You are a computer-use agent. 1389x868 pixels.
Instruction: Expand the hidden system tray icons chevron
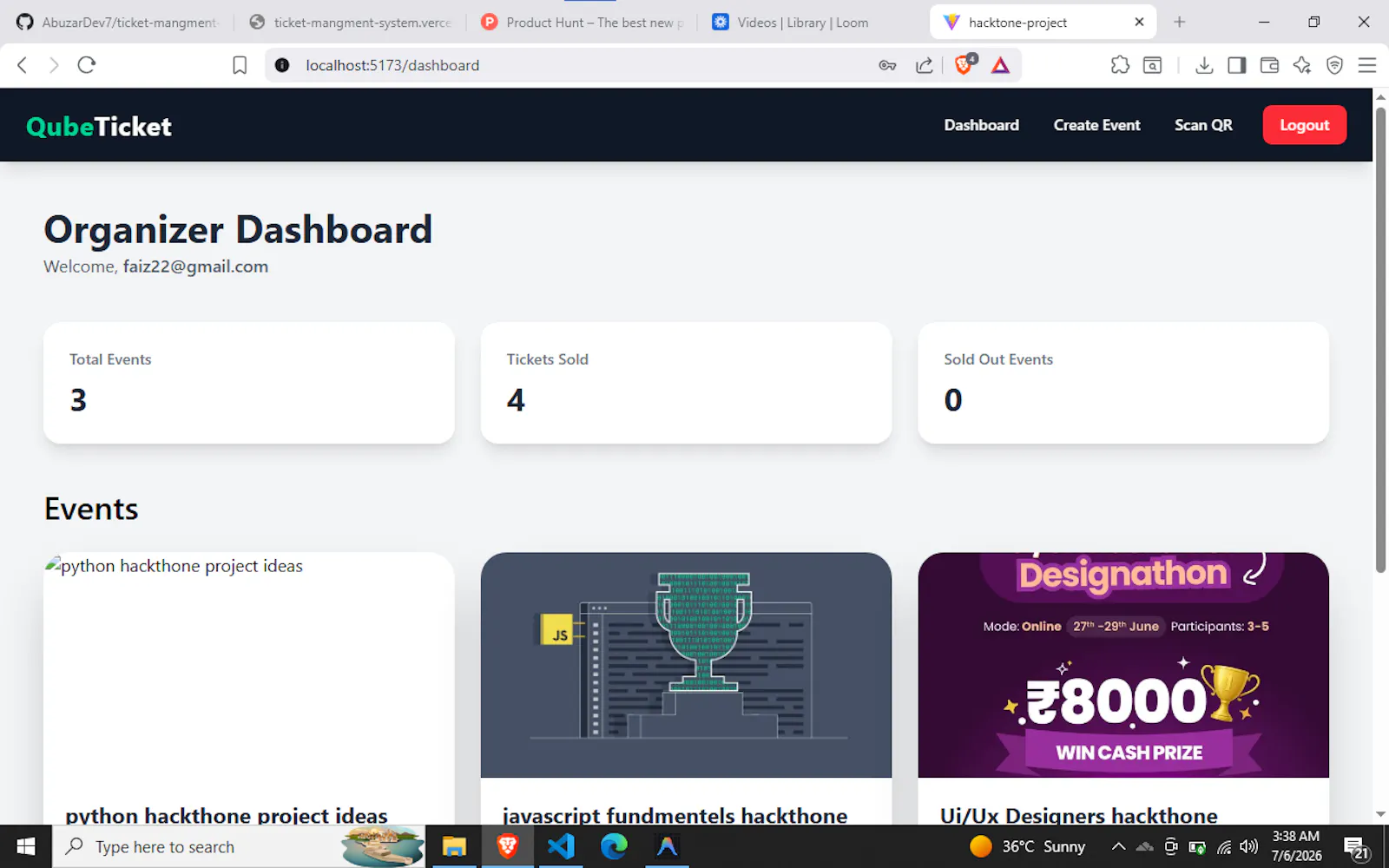(x=1118, y=846)
